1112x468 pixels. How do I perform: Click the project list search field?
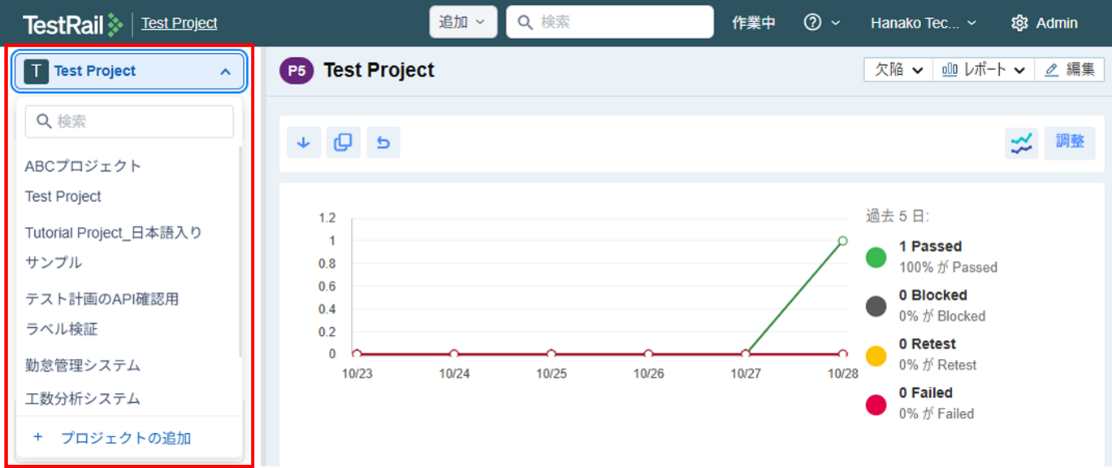(x=129, y=121)
